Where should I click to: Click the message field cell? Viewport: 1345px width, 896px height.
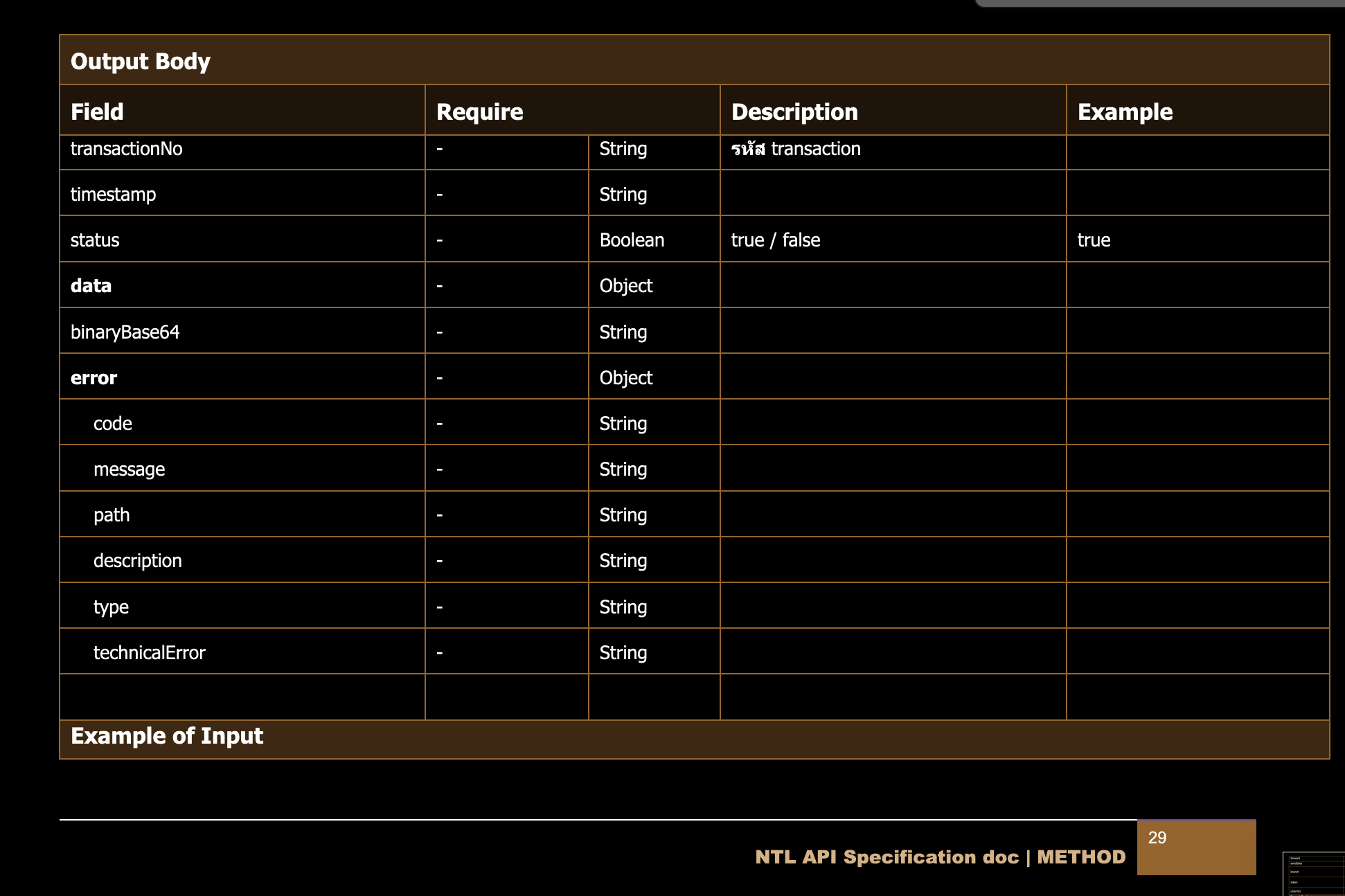pos(129,469)
